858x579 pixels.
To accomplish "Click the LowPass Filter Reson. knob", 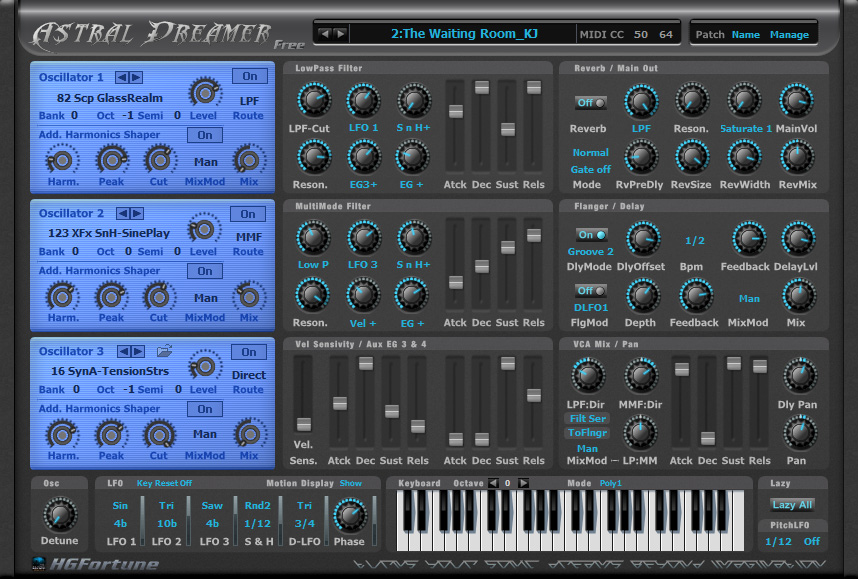I will click(314, 157).
